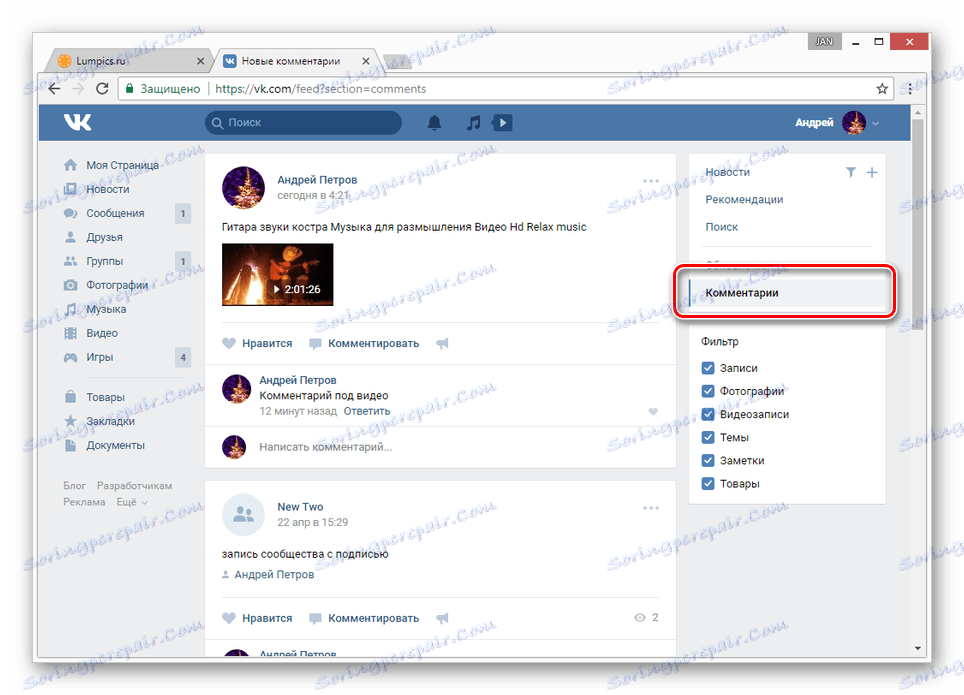Open Фотографии in the sidebar
964x695 pixels.
click(107, 285)
